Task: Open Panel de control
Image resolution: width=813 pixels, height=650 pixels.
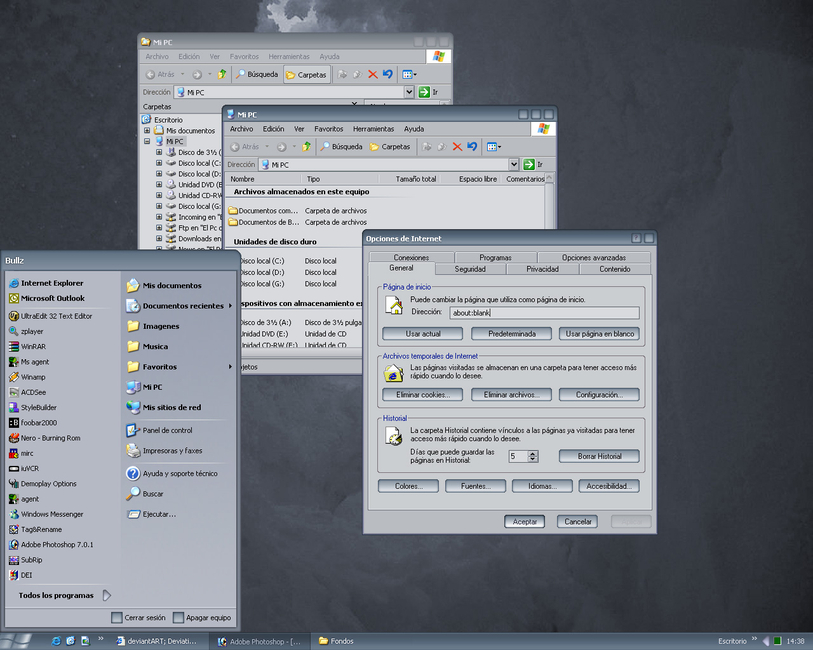Action: [x=159, y=430]
